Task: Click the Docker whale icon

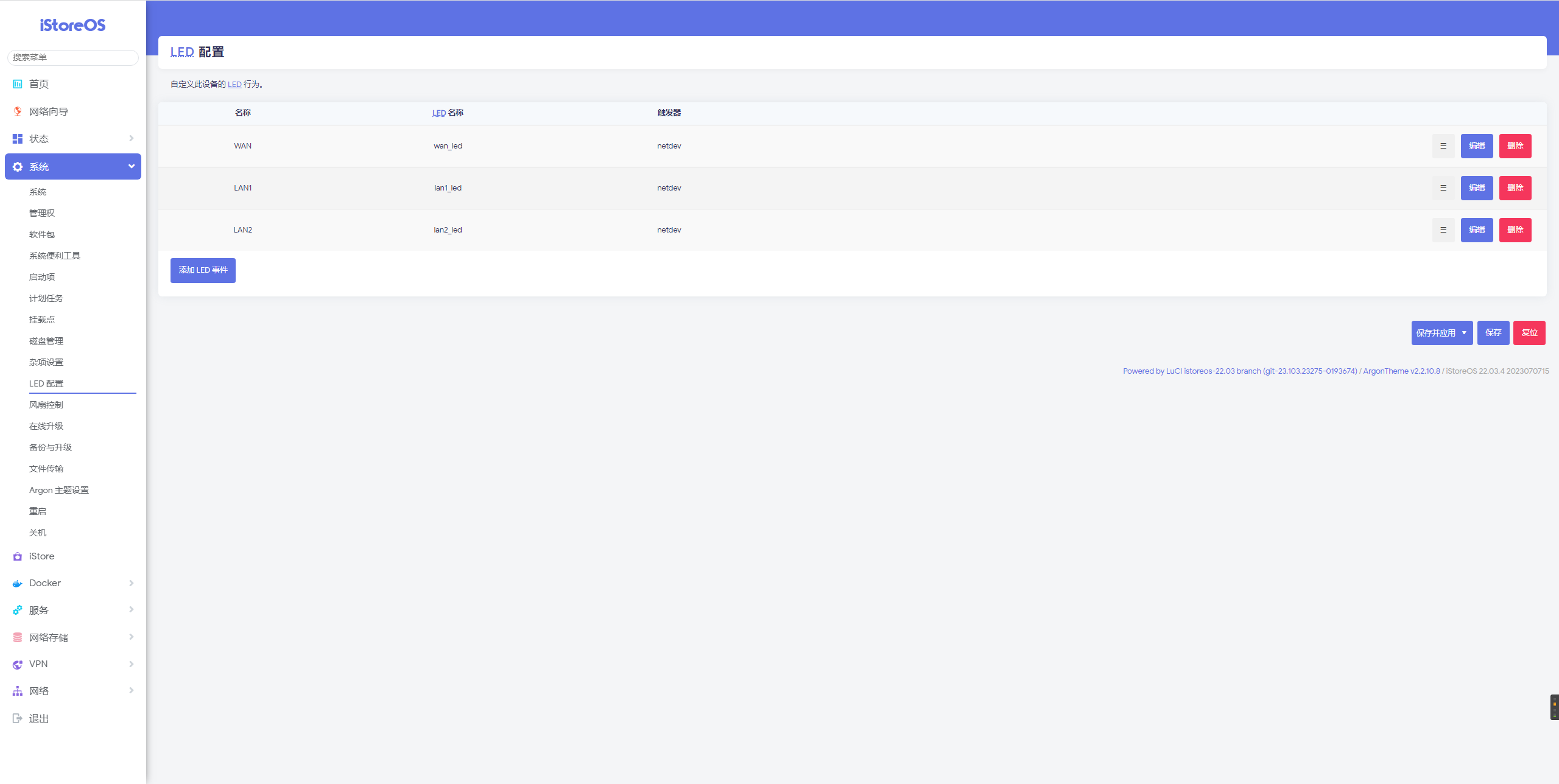Action: pos(18,583)
